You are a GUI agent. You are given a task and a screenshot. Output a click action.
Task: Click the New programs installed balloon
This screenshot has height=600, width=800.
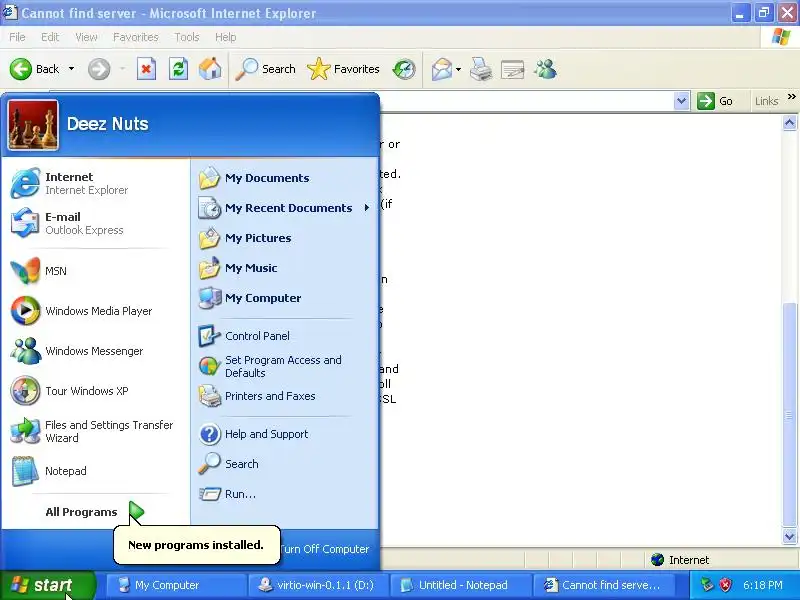tap(196, 545)
